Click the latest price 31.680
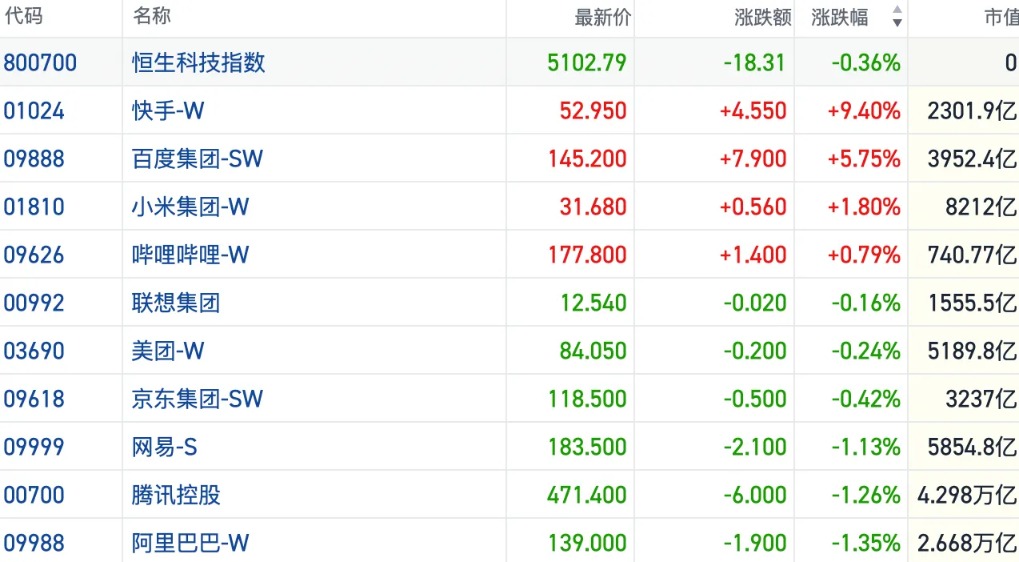Viewport: 1019px width, 562px height. click(593, 207)
